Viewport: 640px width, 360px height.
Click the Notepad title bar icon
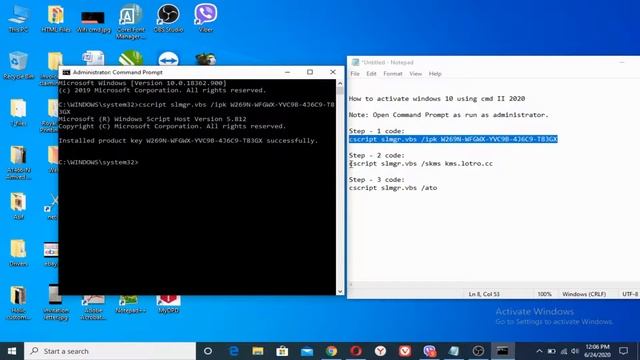[x=355, y=62]
